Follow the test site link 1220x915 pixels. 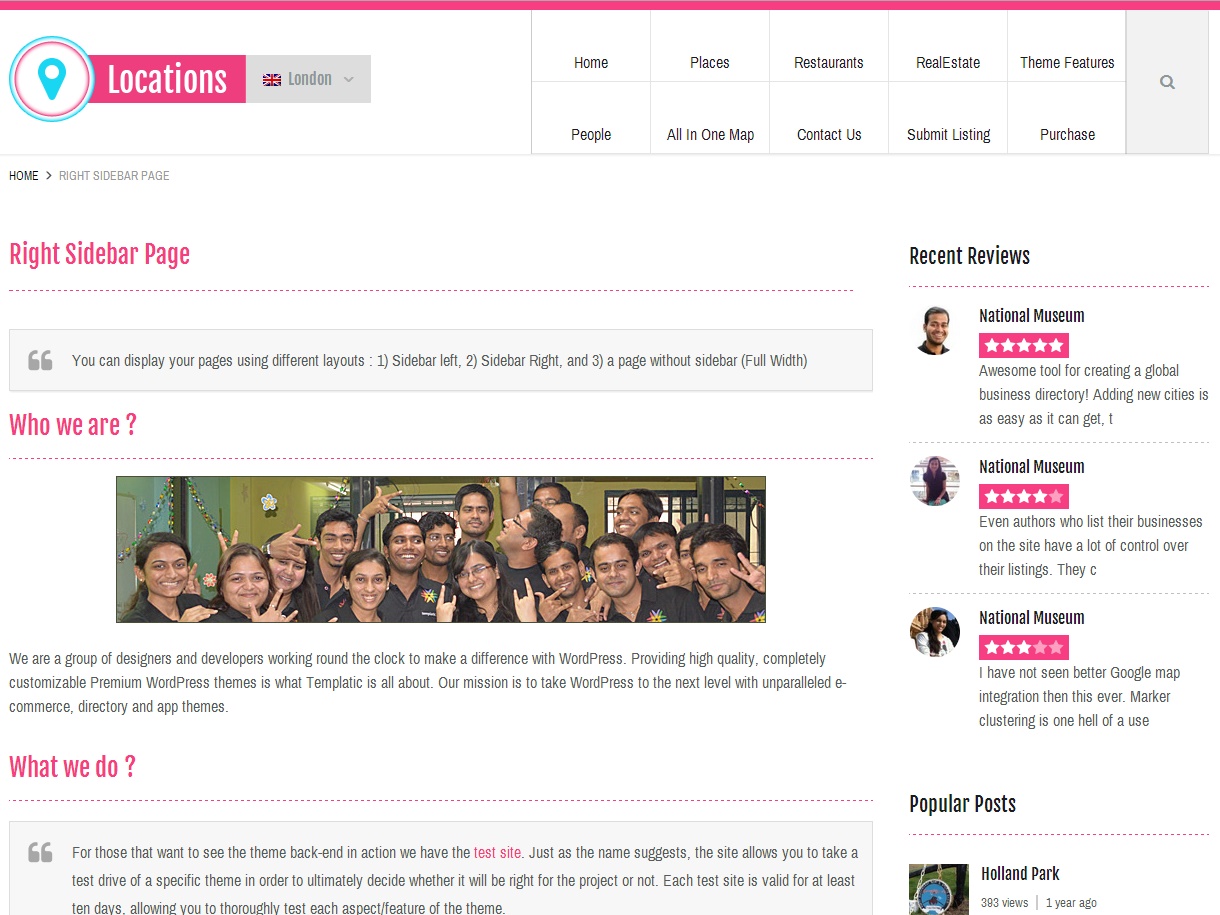point(497,853)
